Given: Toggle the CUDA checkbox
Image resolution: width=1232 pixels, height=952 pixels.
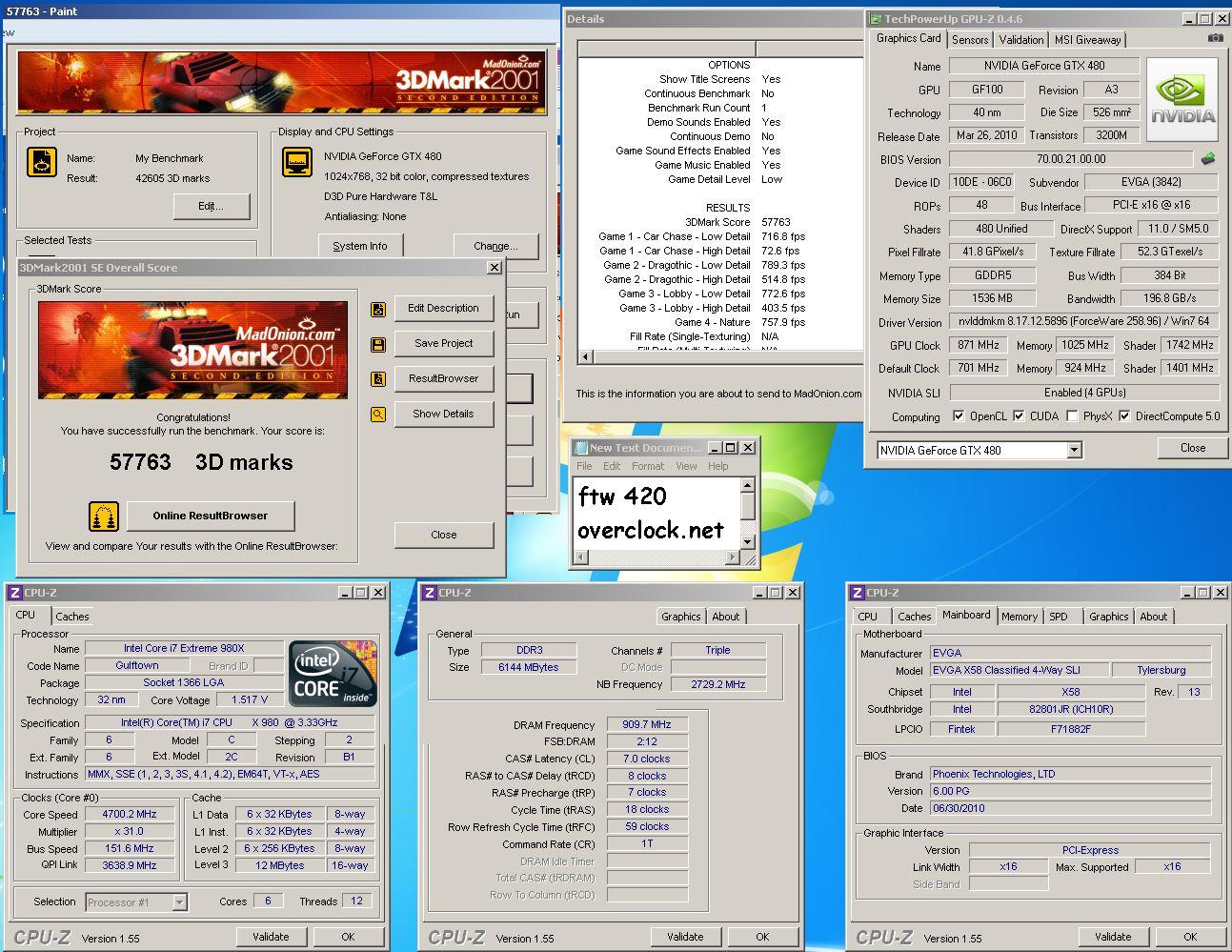Looking at the screenshot, I should tap(1019, 416).
